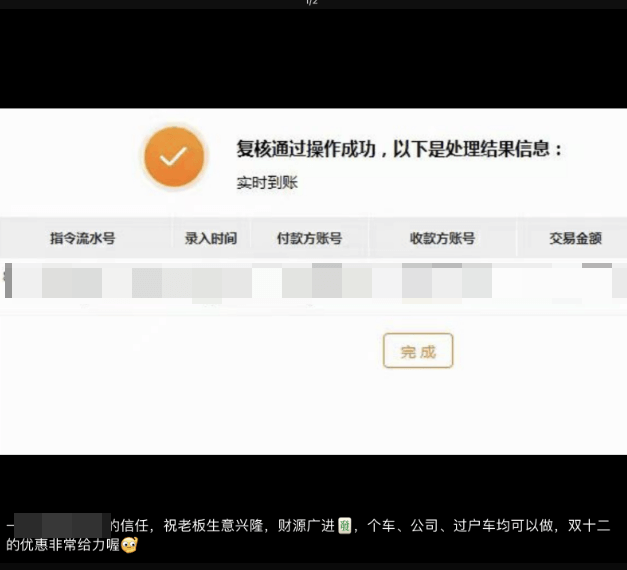Select the 指令流水号 column header
This screenshot has width=627, height=570.
pyautogui.click(x=83, y=238)
